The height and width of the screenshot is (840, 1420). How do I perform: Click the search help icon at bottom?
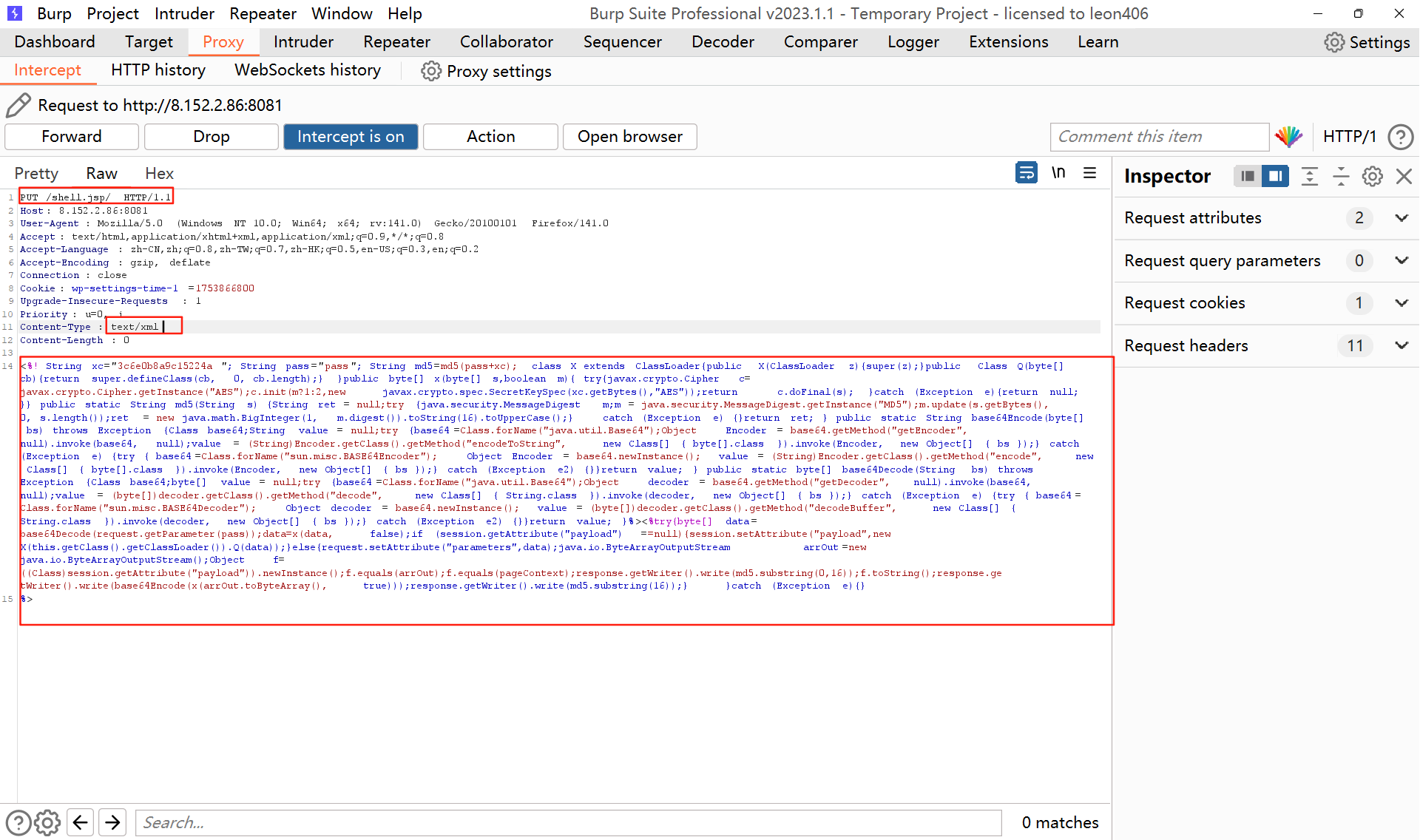(18, 822)
